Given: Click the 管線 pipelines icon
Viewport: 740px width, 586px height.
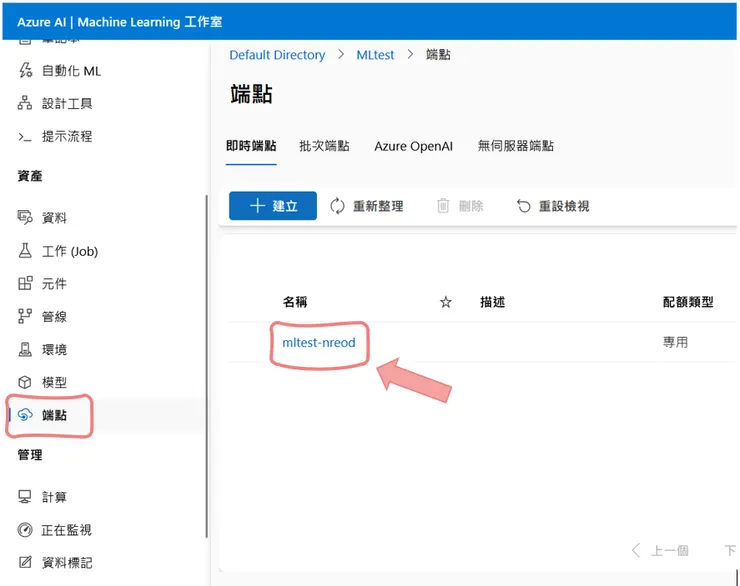Looking at the screenshot, I should 25,317.
